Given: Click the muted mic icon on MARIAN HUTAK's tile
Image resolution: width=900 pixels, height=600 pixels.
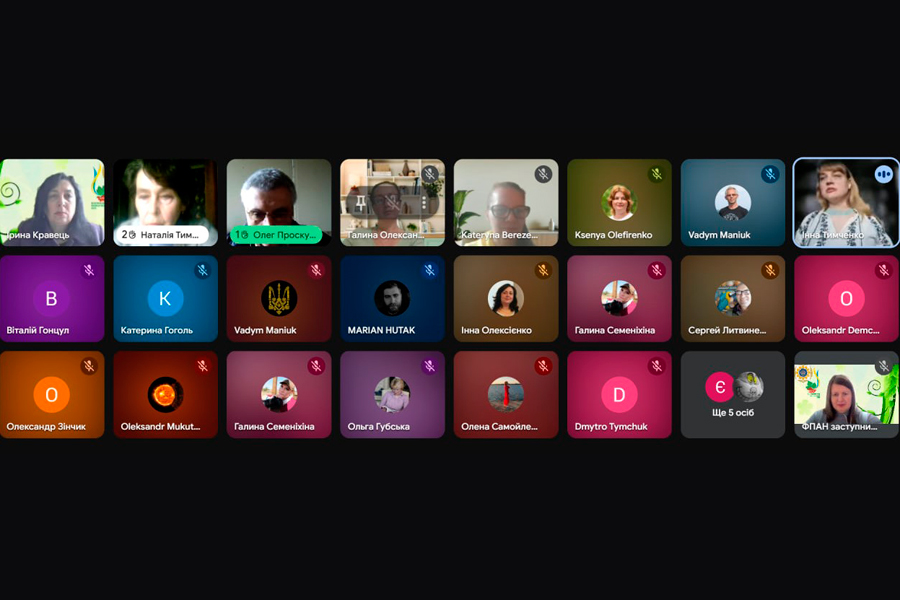Looking at the screenshot, I should [430, 270].
